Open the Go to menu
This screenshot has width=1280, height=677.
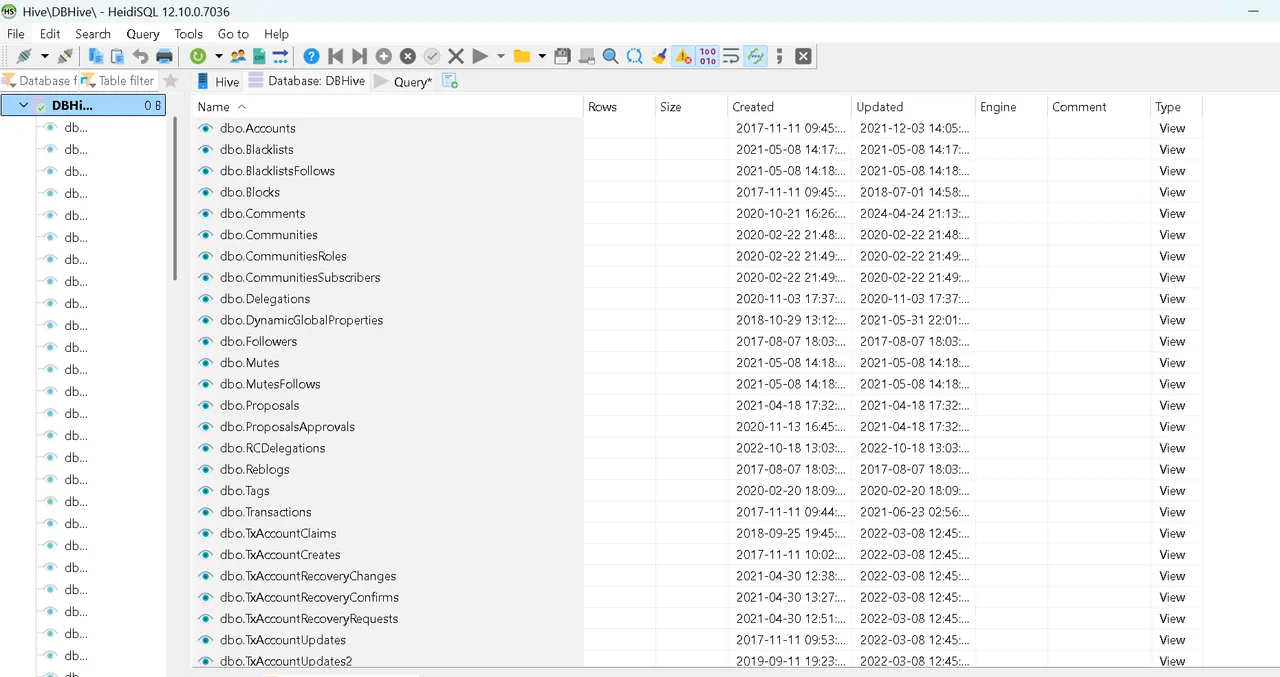tap(233, 34)
